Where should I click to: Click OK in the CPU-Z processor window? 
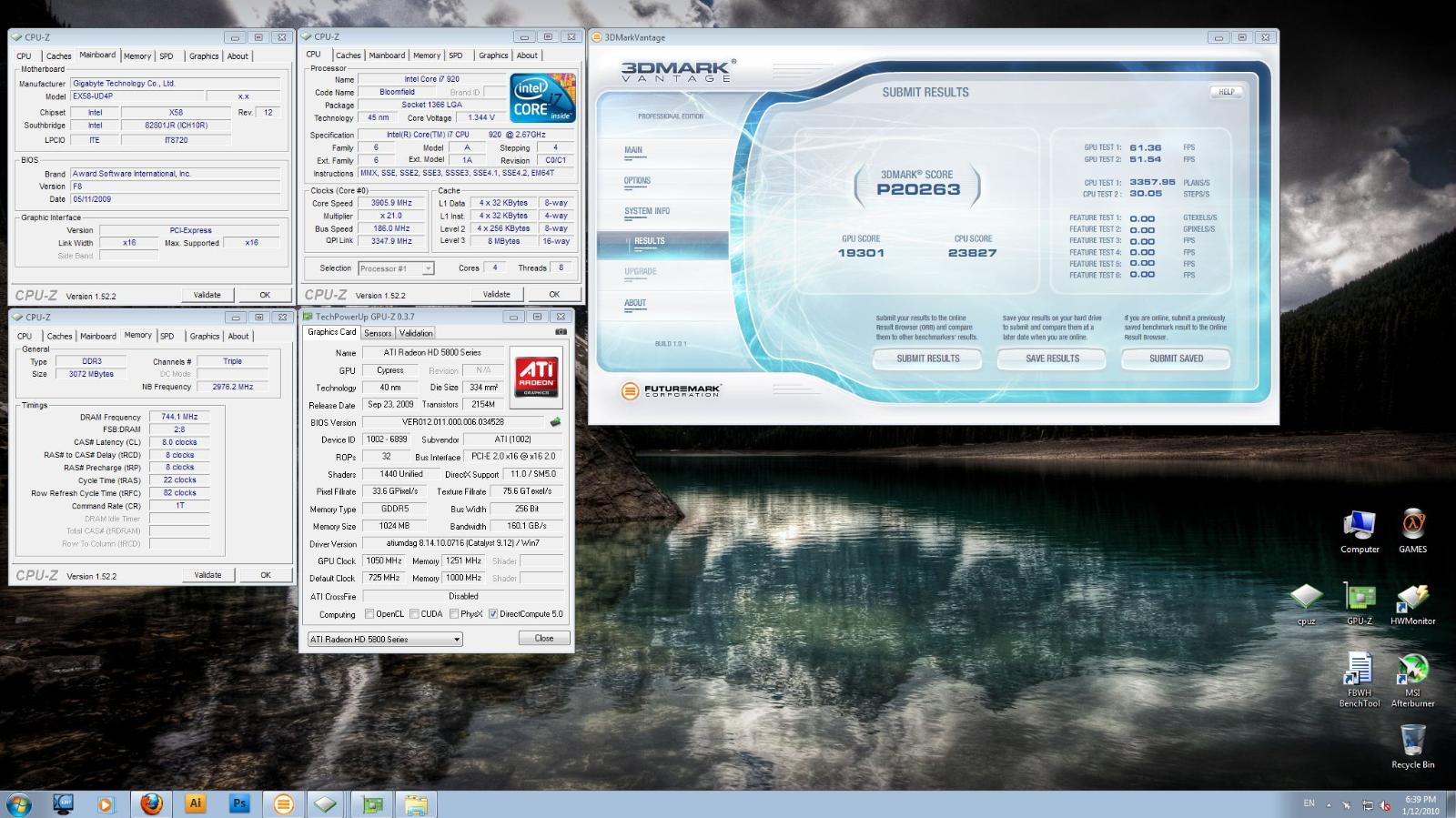554,294
